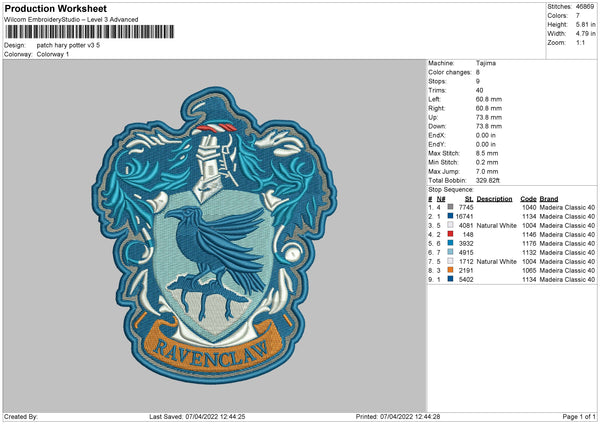Click the Height value 5.81 in

coord(585,24)
